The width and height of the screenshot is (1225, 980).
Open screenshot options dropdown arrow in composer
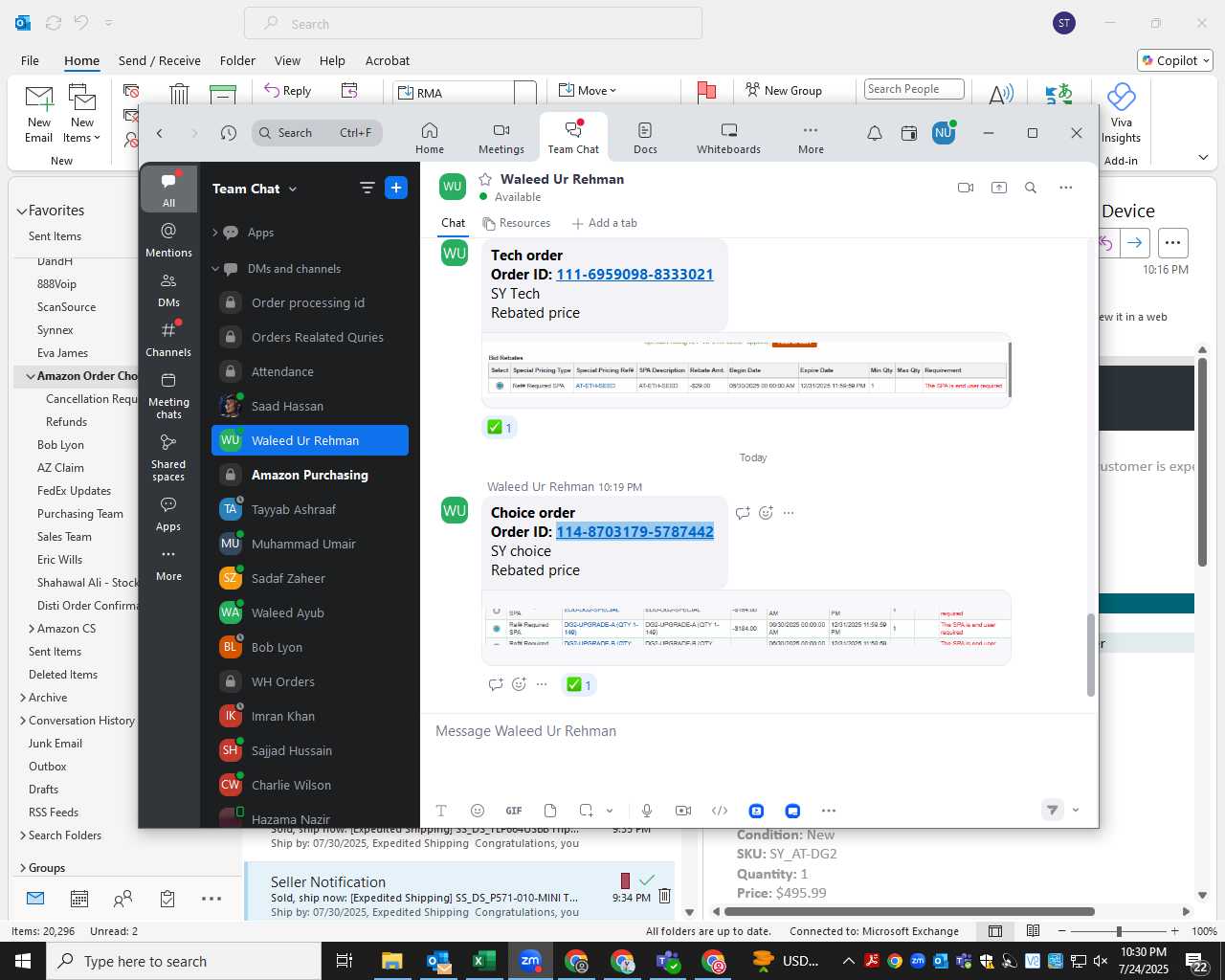click(x=610, y=811)
